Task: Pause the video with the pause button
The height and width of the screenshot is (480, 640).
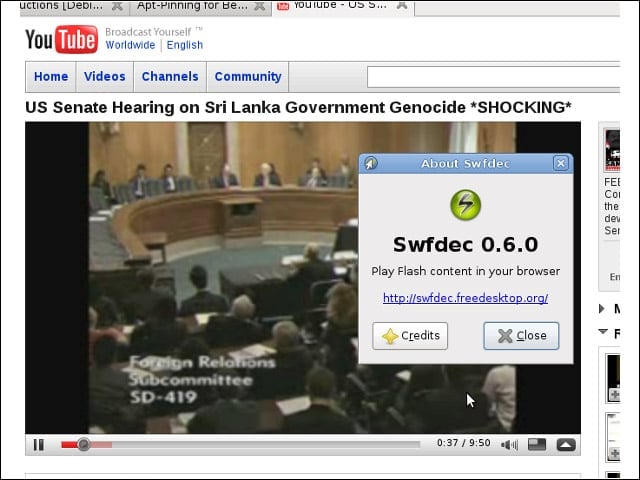Action: pyautogui.click(x=39, y=444)
